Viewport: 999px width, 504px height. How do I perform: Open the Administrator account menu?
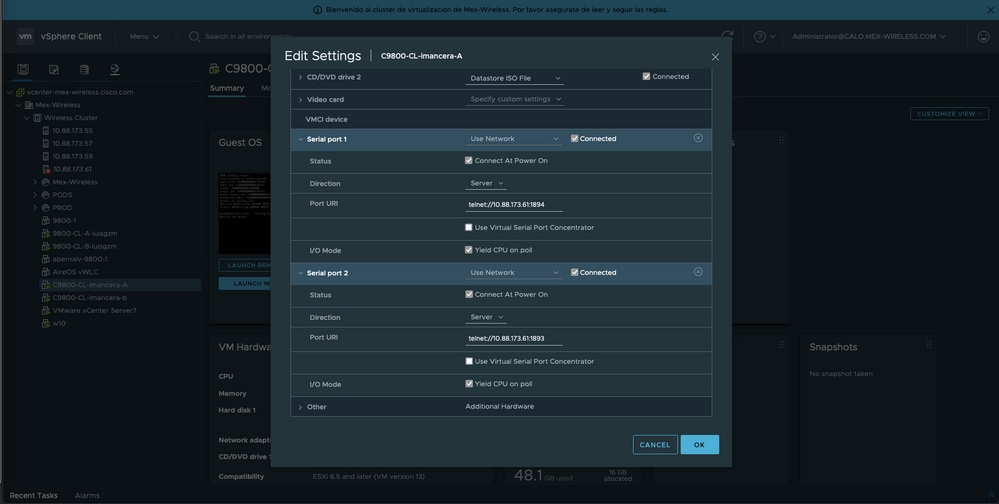(869, 36)
